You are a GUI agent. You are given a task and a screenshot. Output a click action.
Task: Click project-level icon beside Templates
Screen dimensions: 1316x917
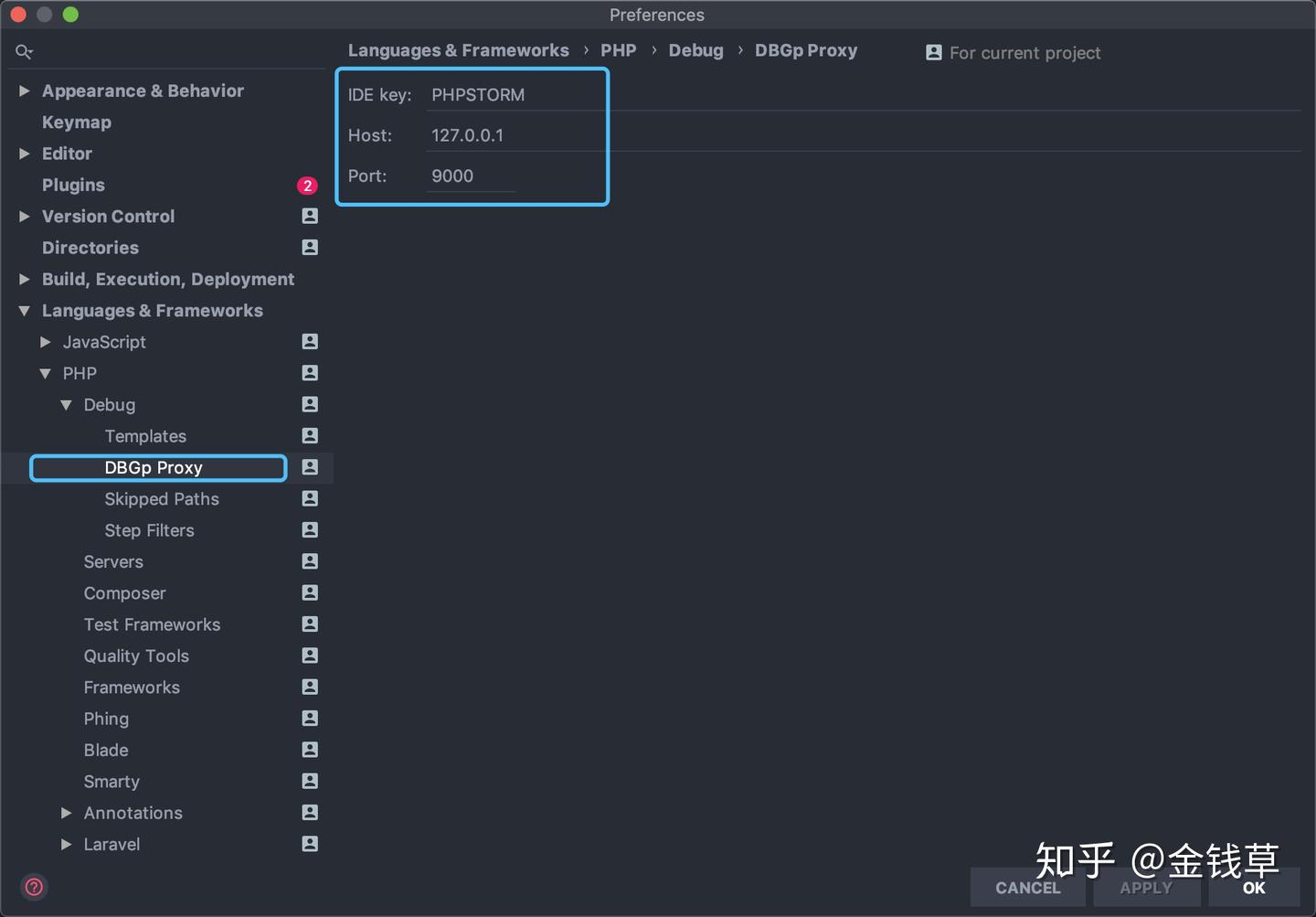pos(310,435)
